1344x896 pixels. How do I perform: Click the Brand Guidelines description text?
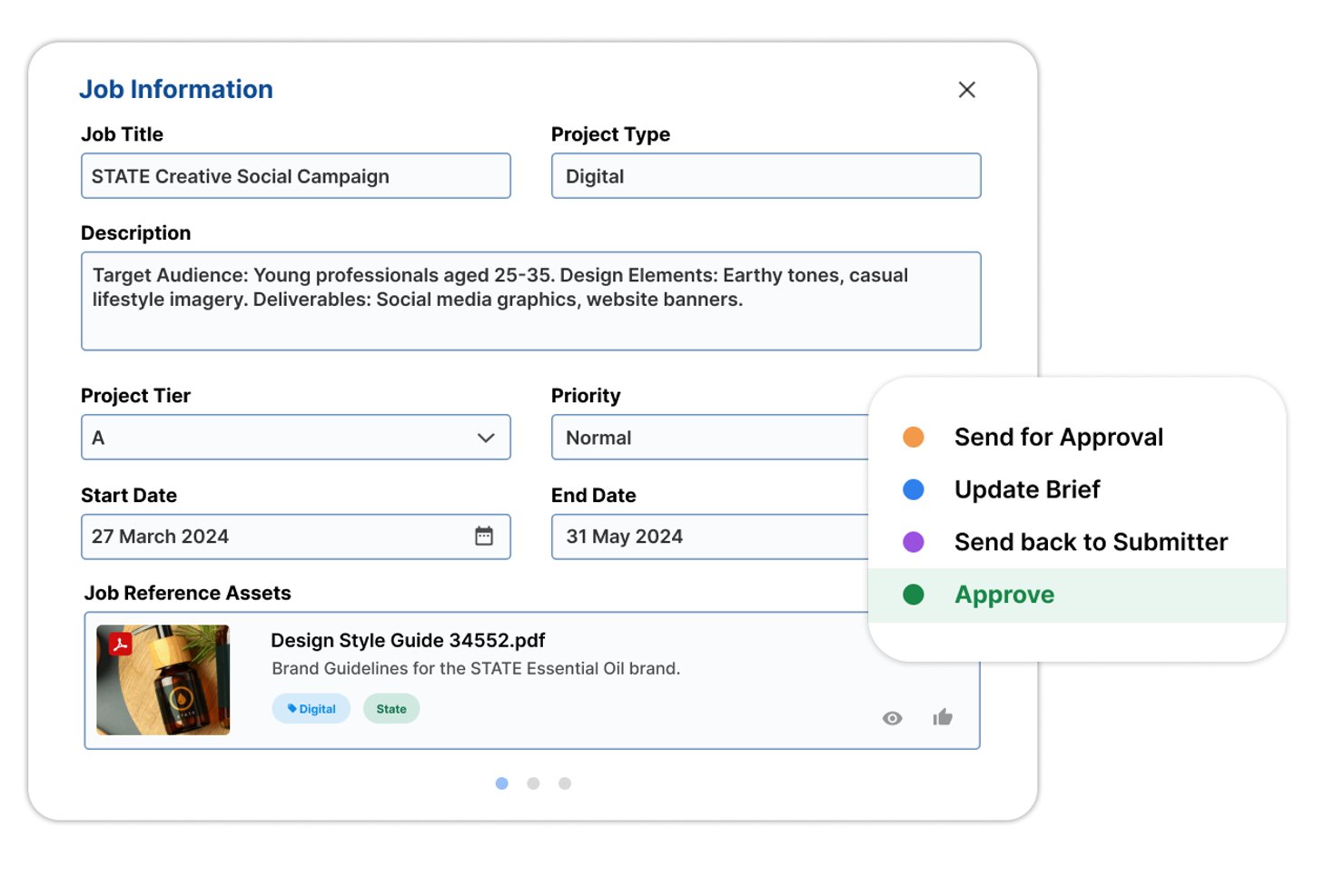pos(476,668)
